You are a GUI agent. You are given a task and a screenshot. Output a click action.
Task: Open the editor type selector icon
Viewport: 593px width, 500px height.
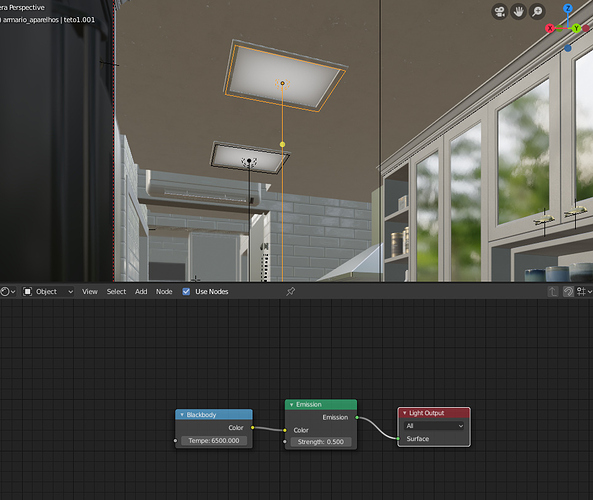click(8, 292)
